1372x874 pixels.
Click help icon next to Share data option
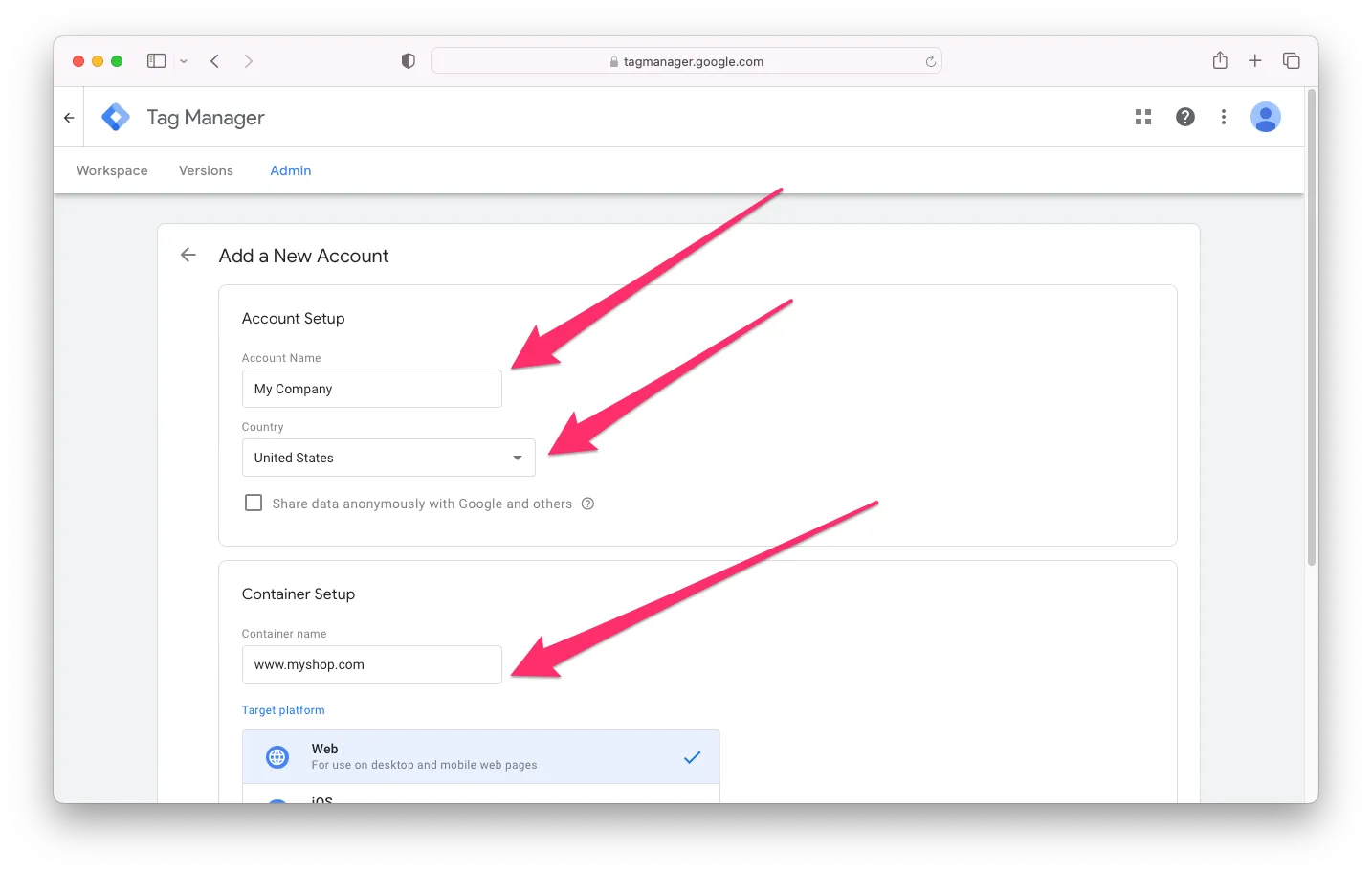(587, 504)
